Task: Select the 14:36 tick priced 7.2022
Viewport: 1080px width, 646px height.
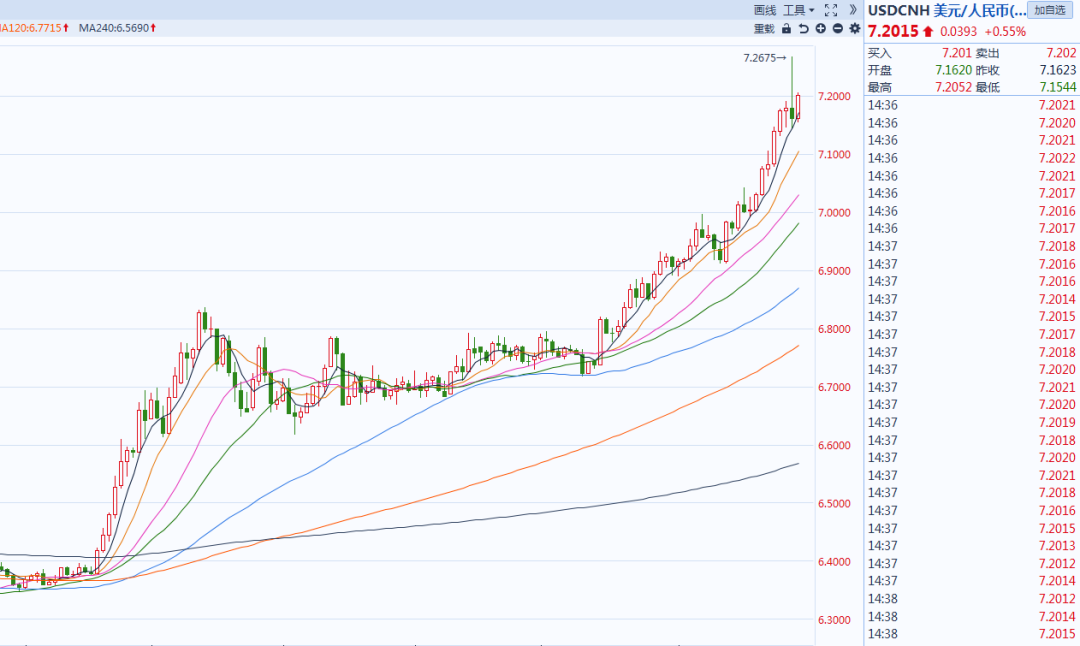Action: tap(972, 158)
